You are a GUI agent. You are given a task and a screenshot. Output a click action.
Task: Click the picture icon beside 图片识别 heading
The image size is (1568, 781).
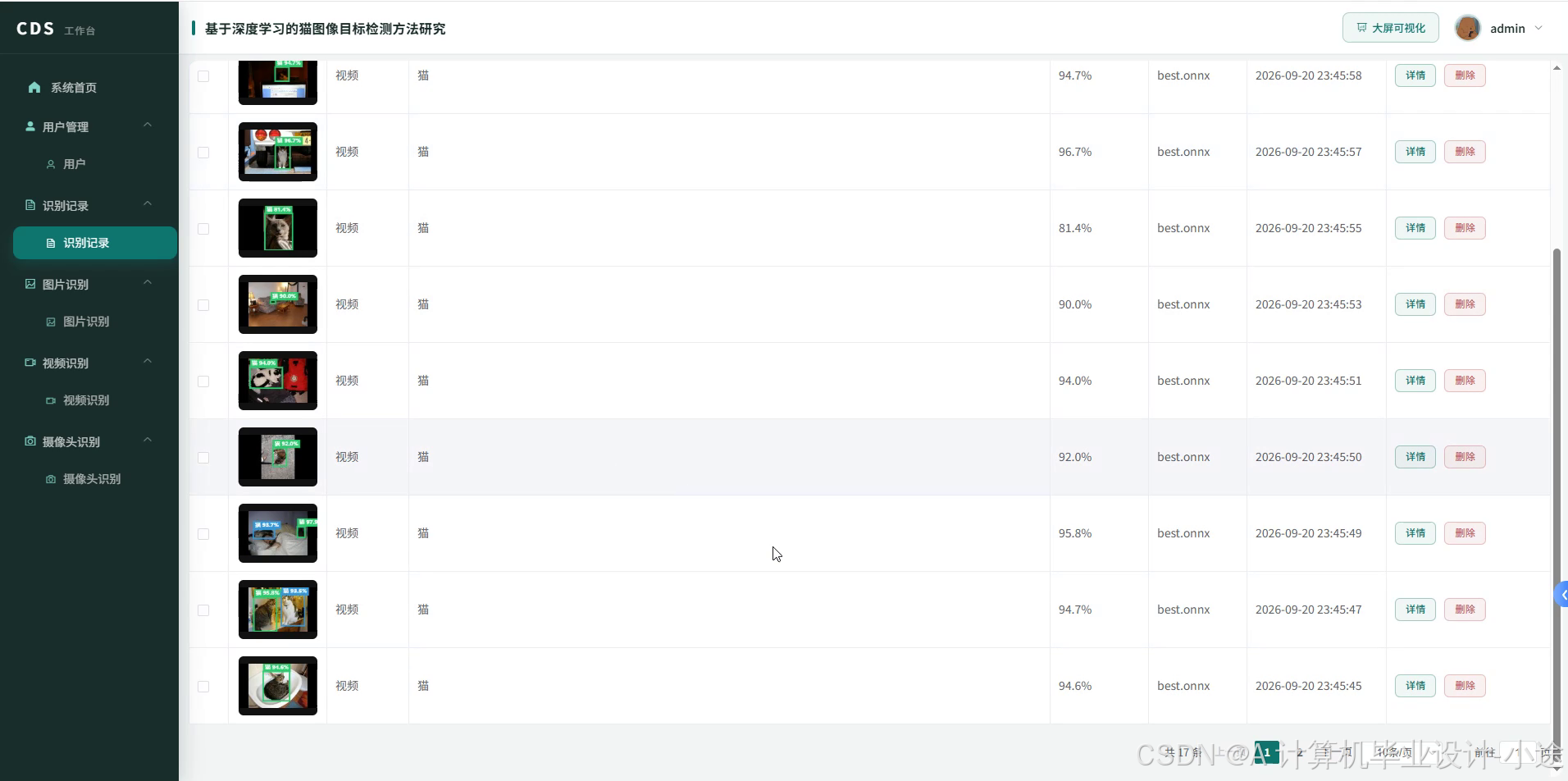point(30,284)
